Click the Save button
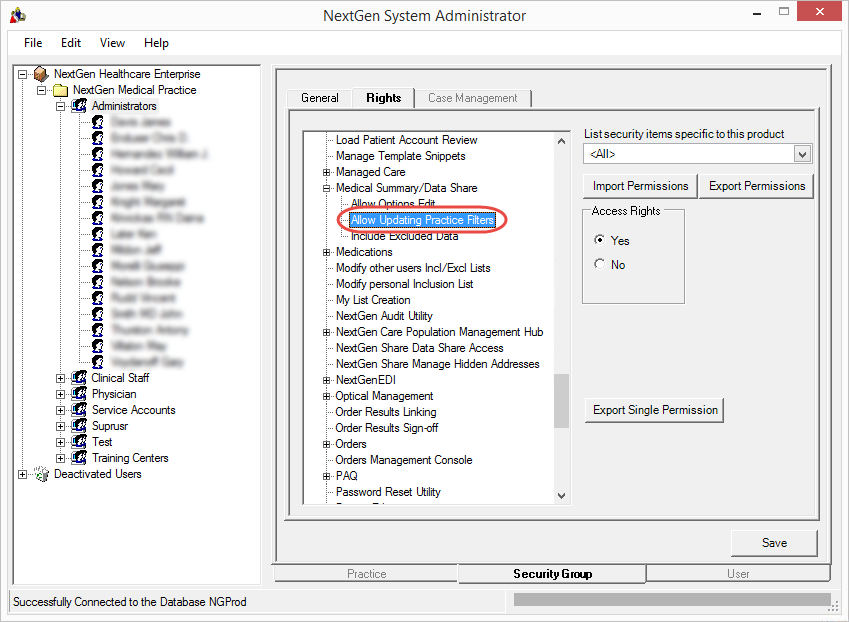The height and width of the screenshot is (622, 849). click(774, 543)
